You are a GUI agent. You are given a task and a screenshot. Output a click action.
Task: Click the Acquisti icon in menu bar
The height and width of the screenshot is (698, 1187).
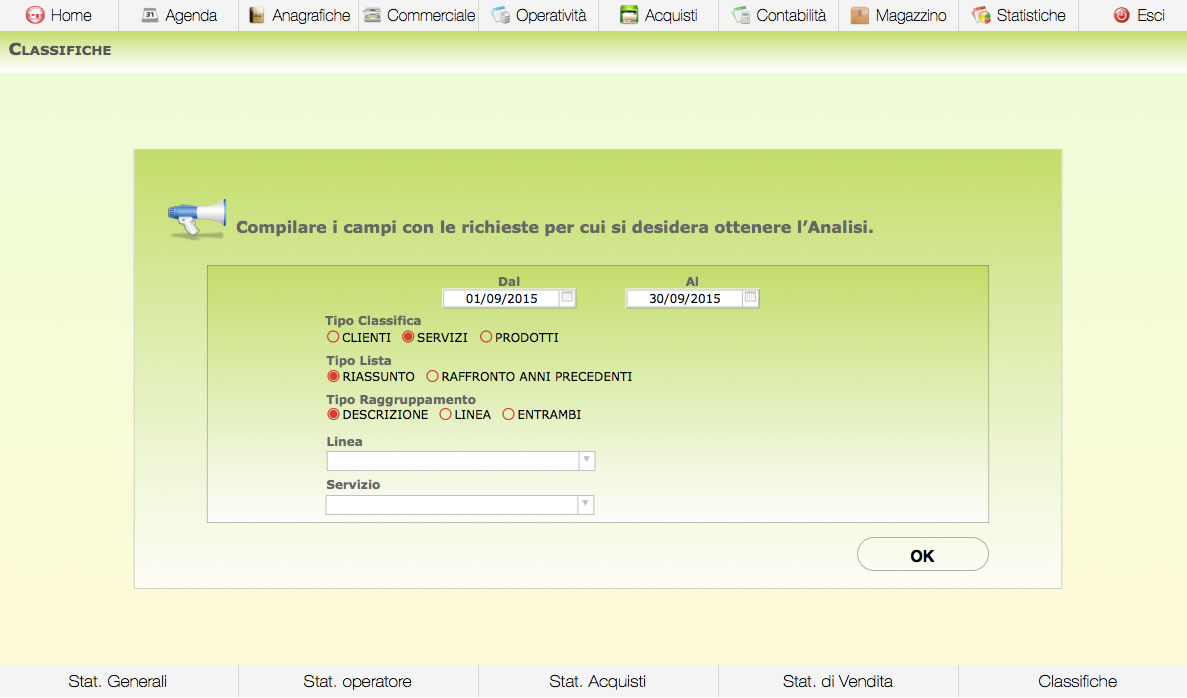(x=628, y=15)
